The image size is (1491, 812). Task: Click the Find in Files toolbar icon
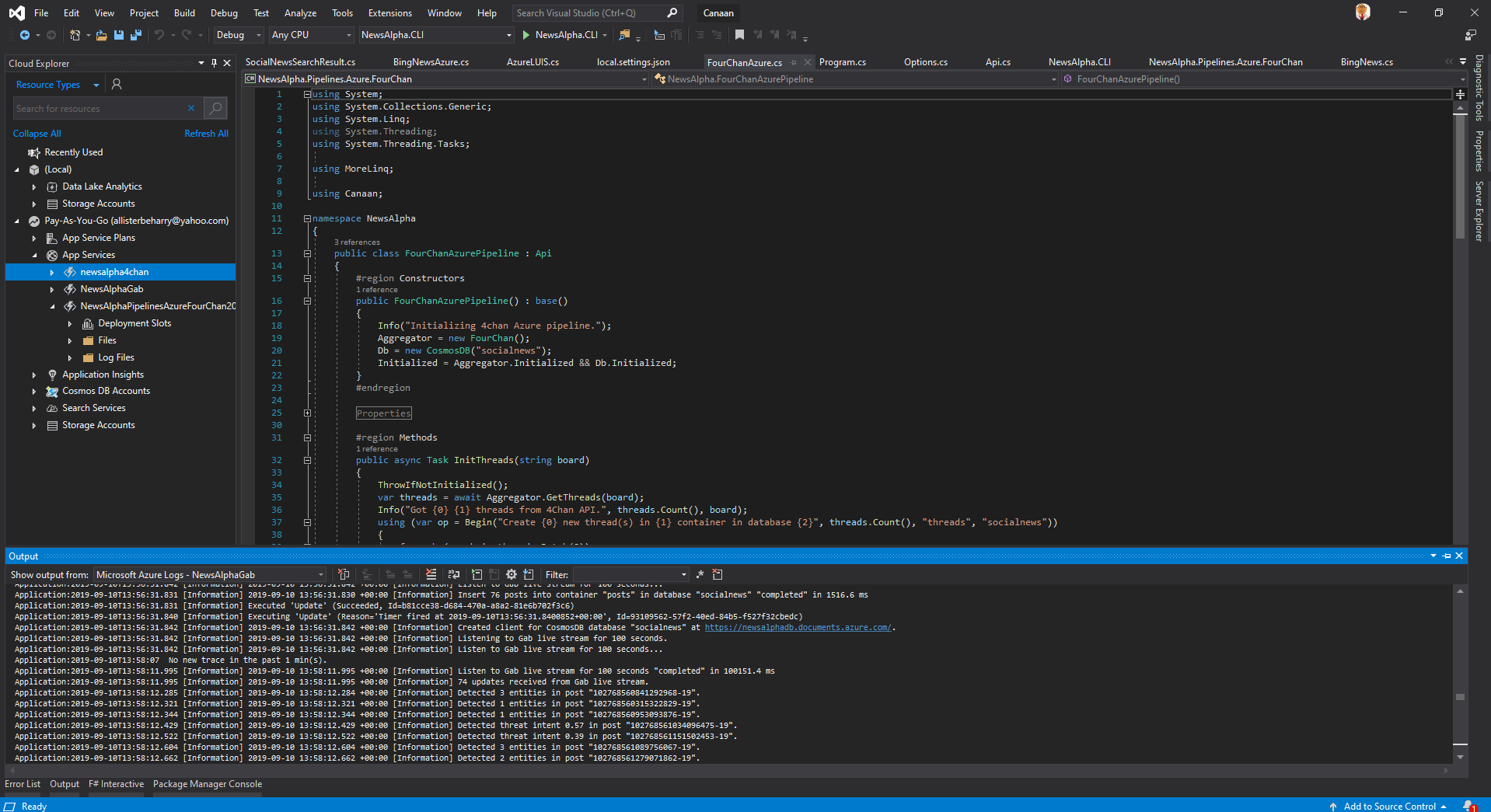pyautogui.click(x=624, y=35)
